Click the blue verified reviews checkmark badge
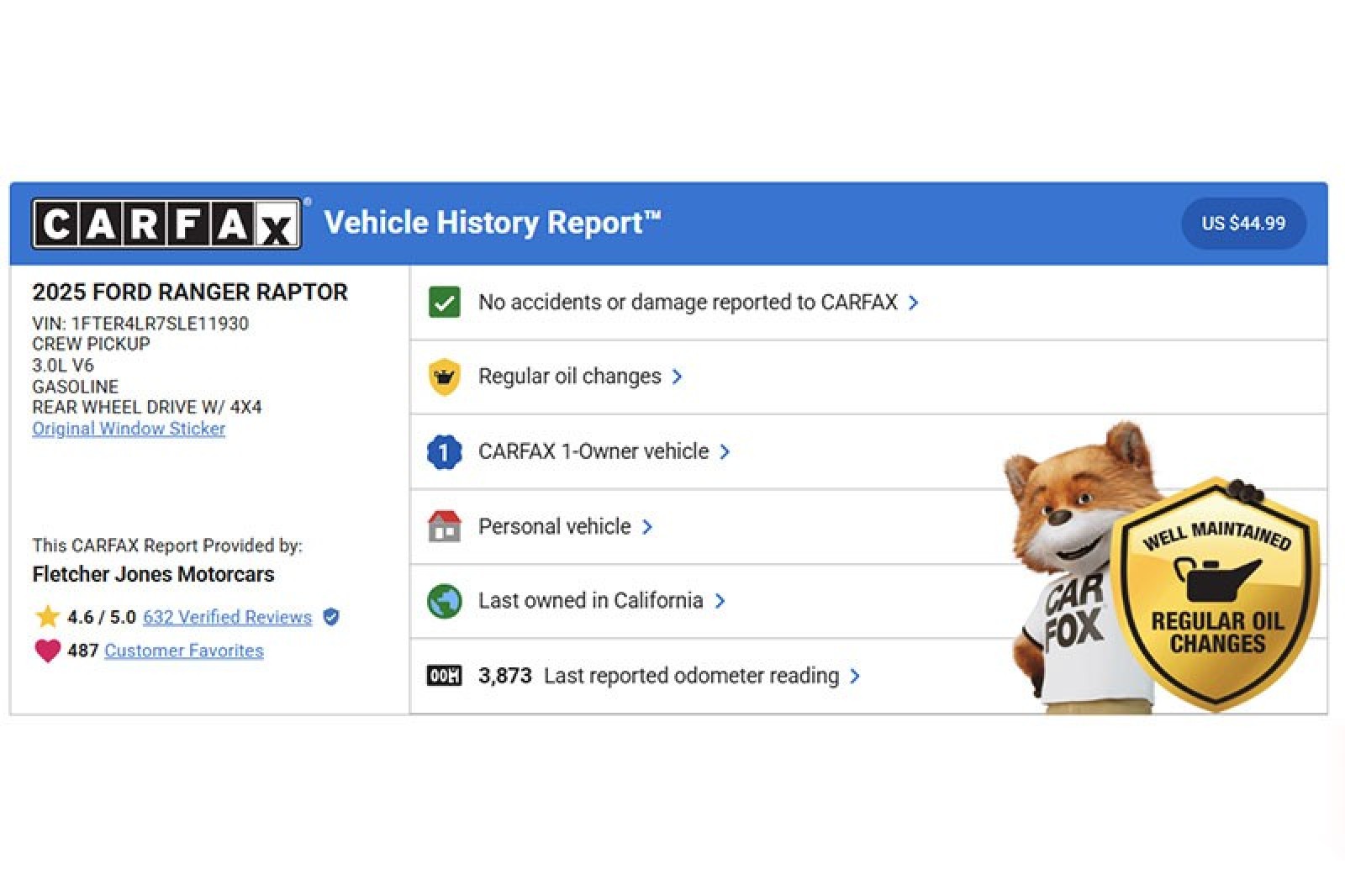The height and width of the screenshot is (896, 1345). click(331, 617)
